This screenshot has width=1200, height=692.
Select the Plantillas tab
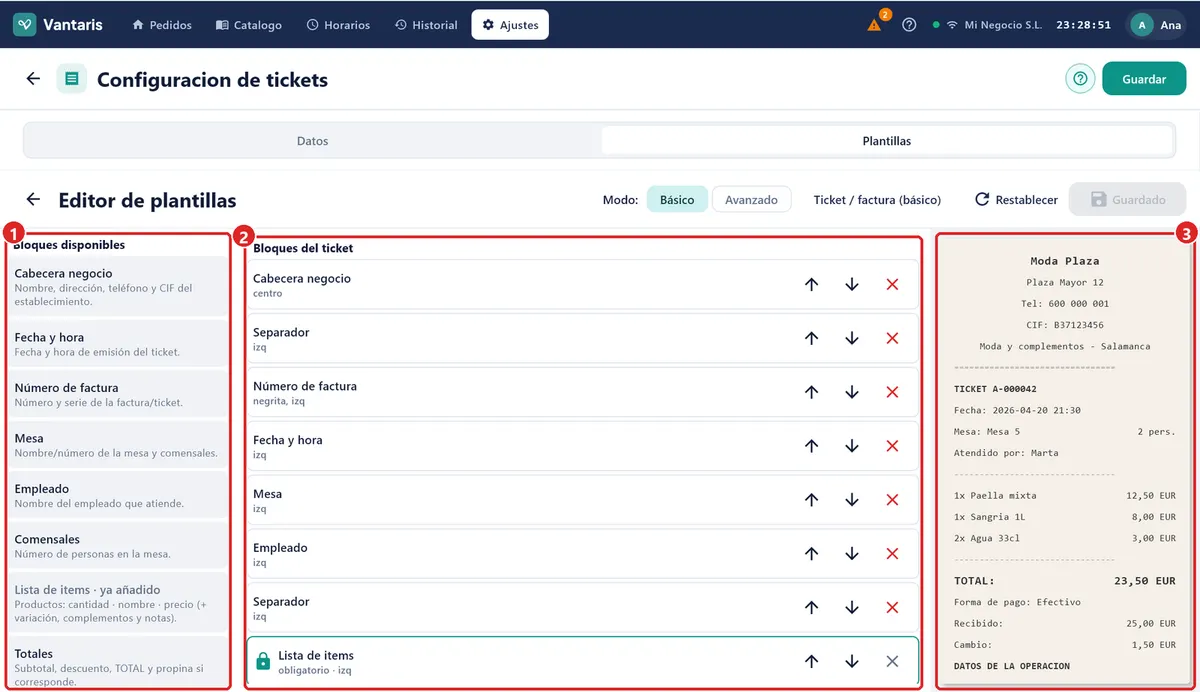tap(887, 141)
